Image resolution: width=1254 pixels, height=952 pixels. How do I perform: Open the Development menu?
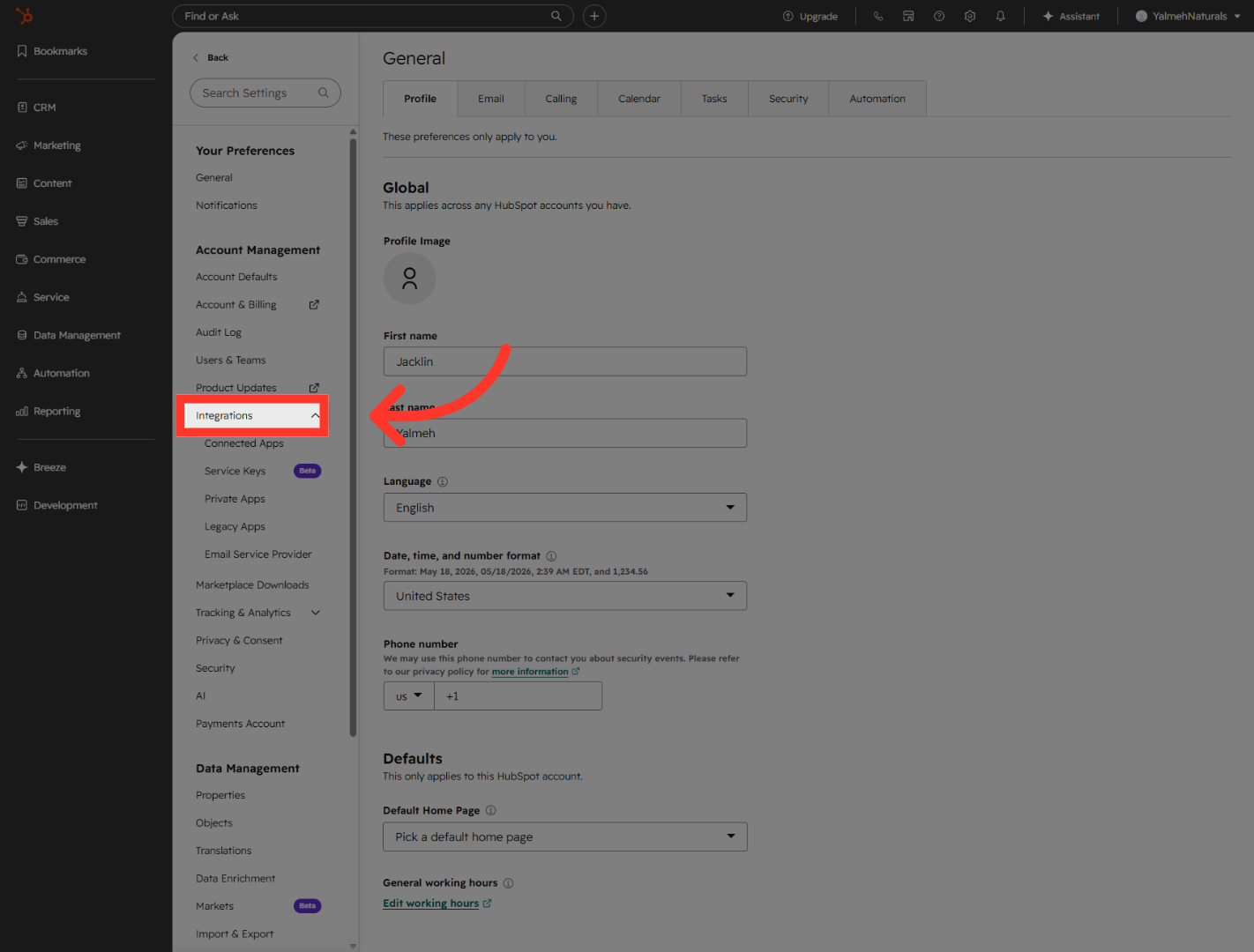57,505
